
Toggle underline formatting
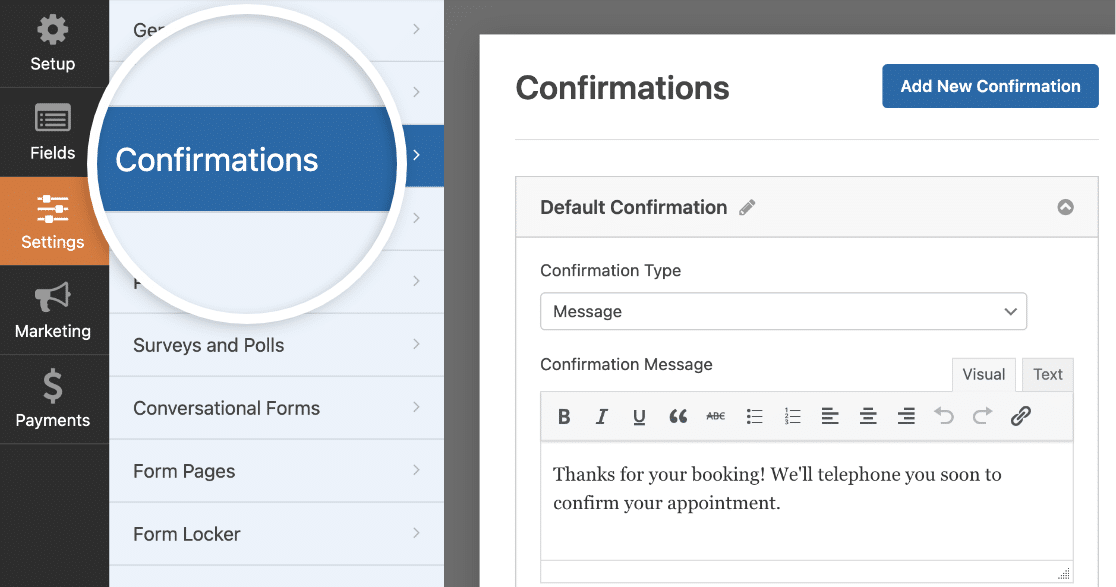coord(639,416)
